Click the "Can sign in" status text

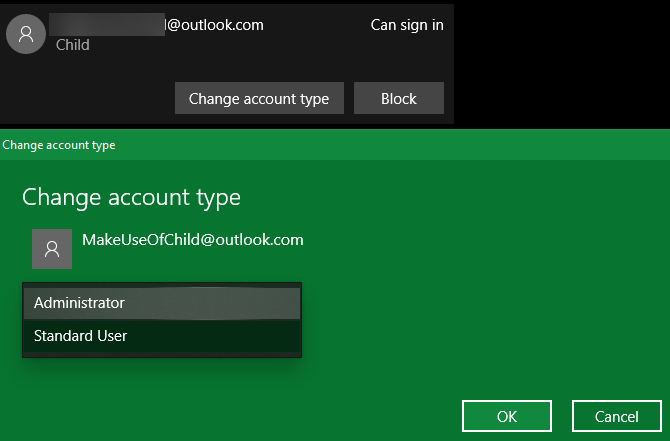tap(407, 25)
